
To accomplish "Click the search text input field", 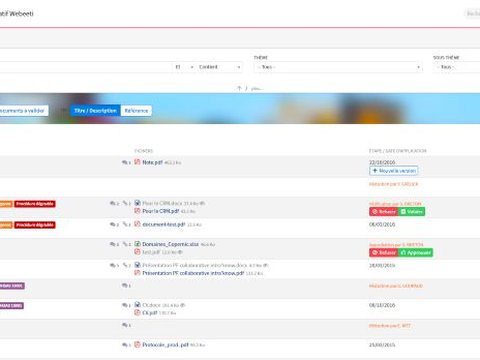I will click(x=86, y=67).
